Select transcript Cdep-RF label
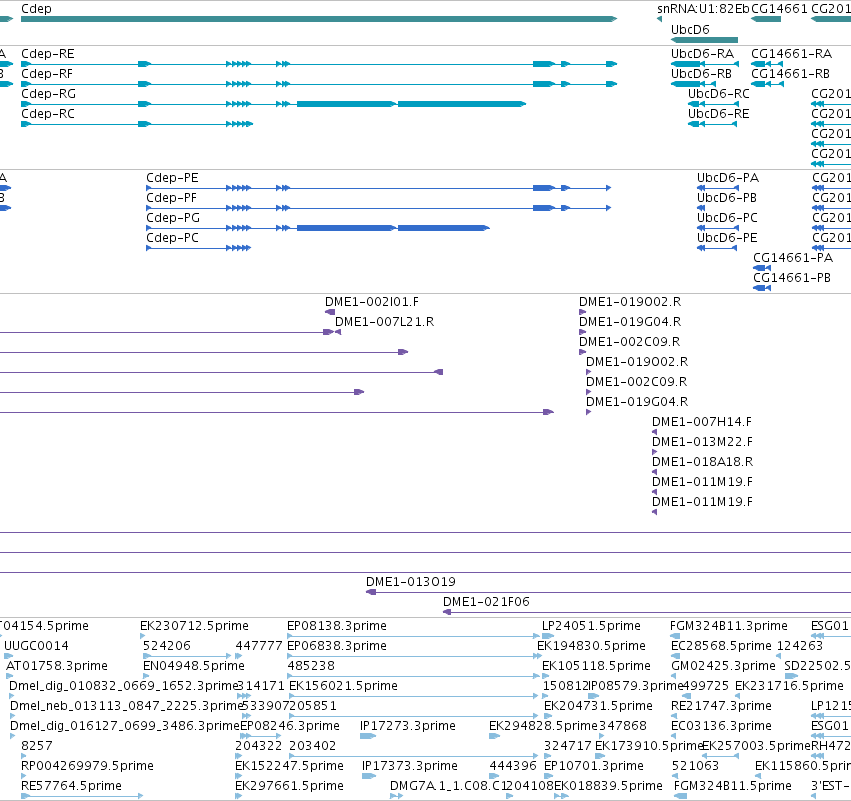This screenshot has width=851, height=801. [47, 74]
